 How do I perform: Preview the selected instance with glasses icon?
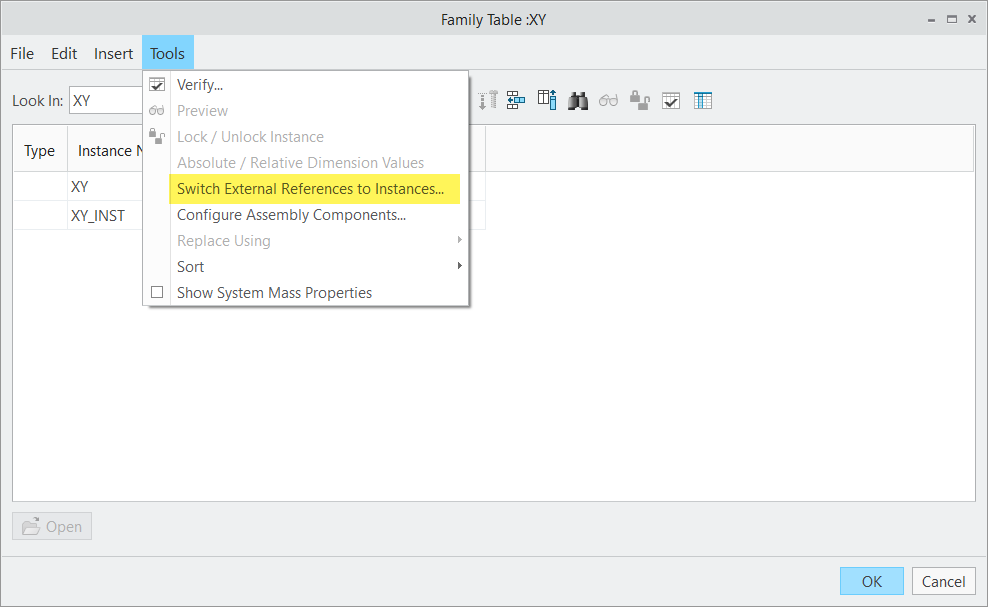[x=609, y=100]
